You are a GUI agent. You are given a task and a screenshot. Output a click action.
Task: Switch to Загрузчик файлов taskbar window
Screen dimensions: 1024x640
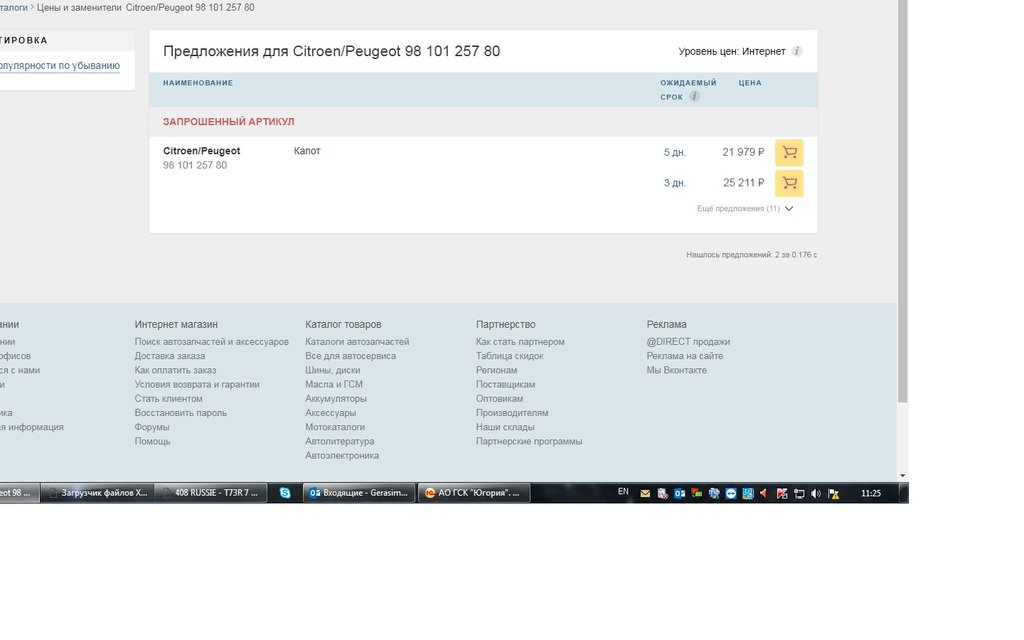click(x=97, y=493)
